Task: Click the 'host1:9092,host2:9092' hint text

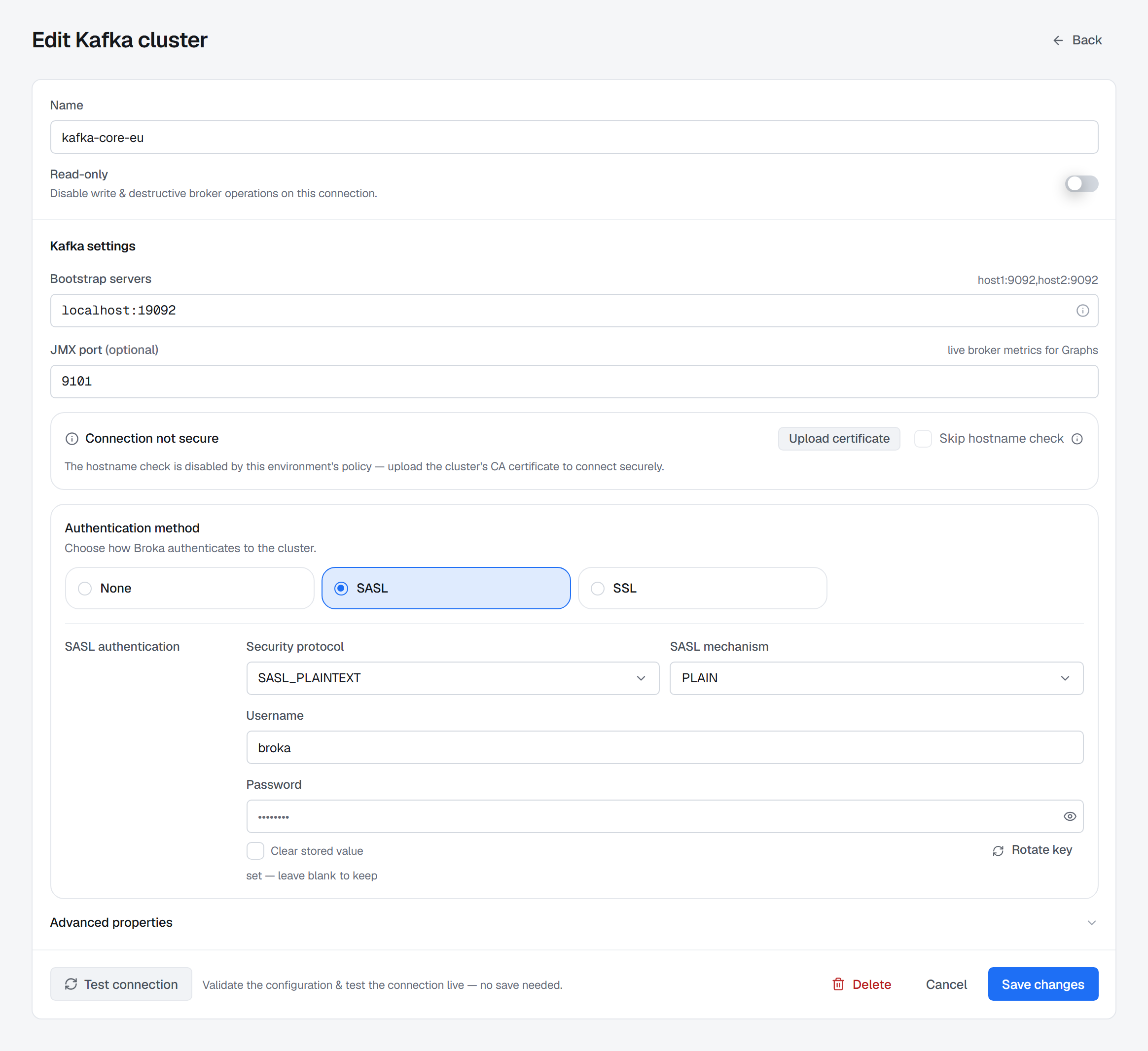Action: click(1038, 280)
